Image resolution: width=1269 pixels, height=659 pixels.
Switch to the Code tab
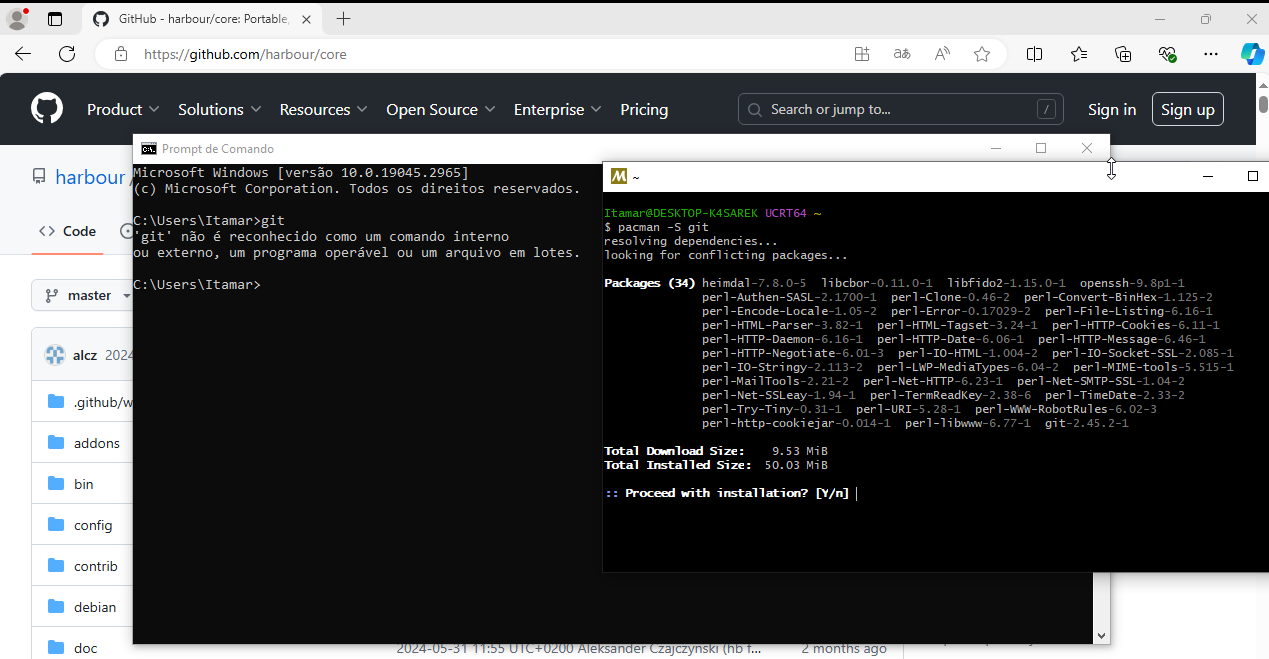pos(68,231)
